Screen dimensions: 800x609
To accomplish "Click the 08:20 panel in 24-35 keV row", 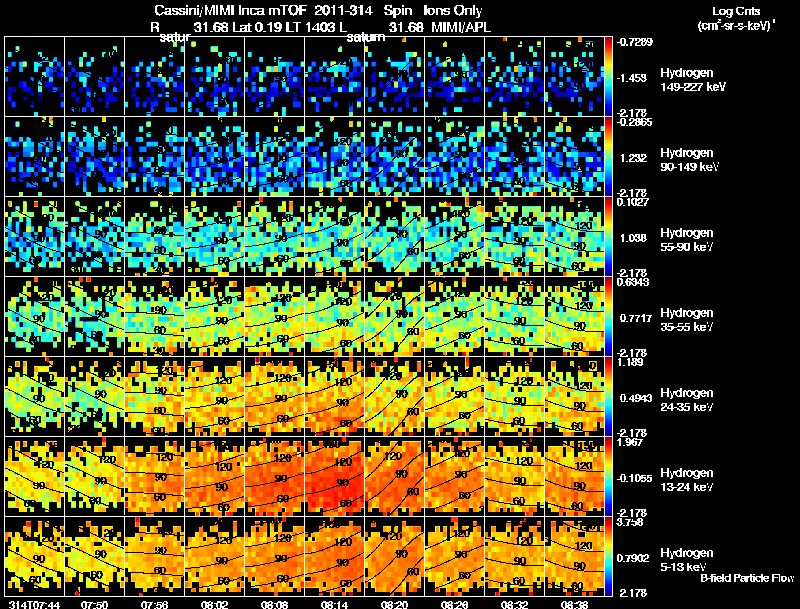I will (x=394, y=396).
